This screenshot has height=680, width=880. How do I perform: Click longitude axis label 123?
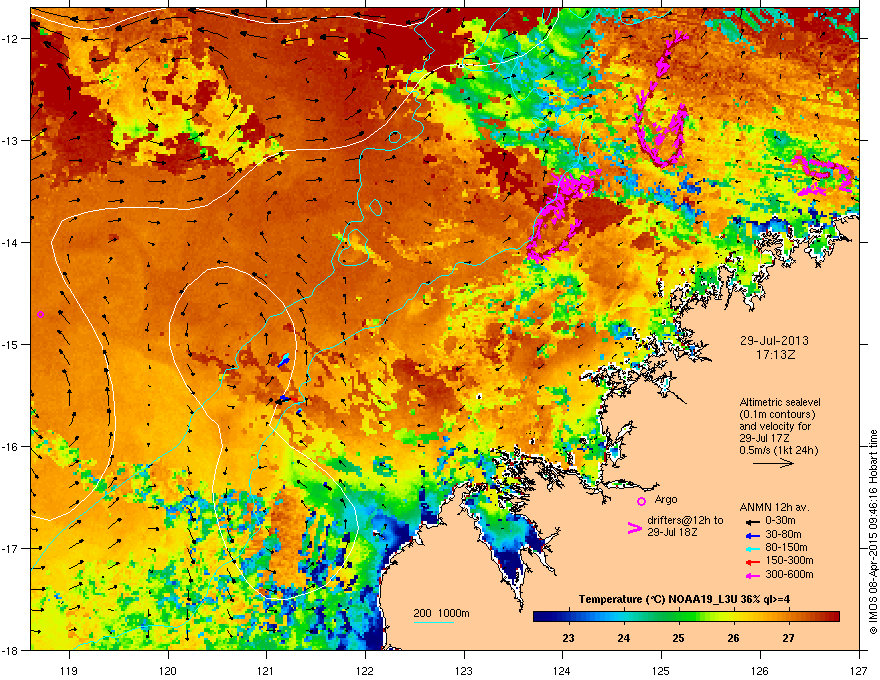click(x=464, y=670)
